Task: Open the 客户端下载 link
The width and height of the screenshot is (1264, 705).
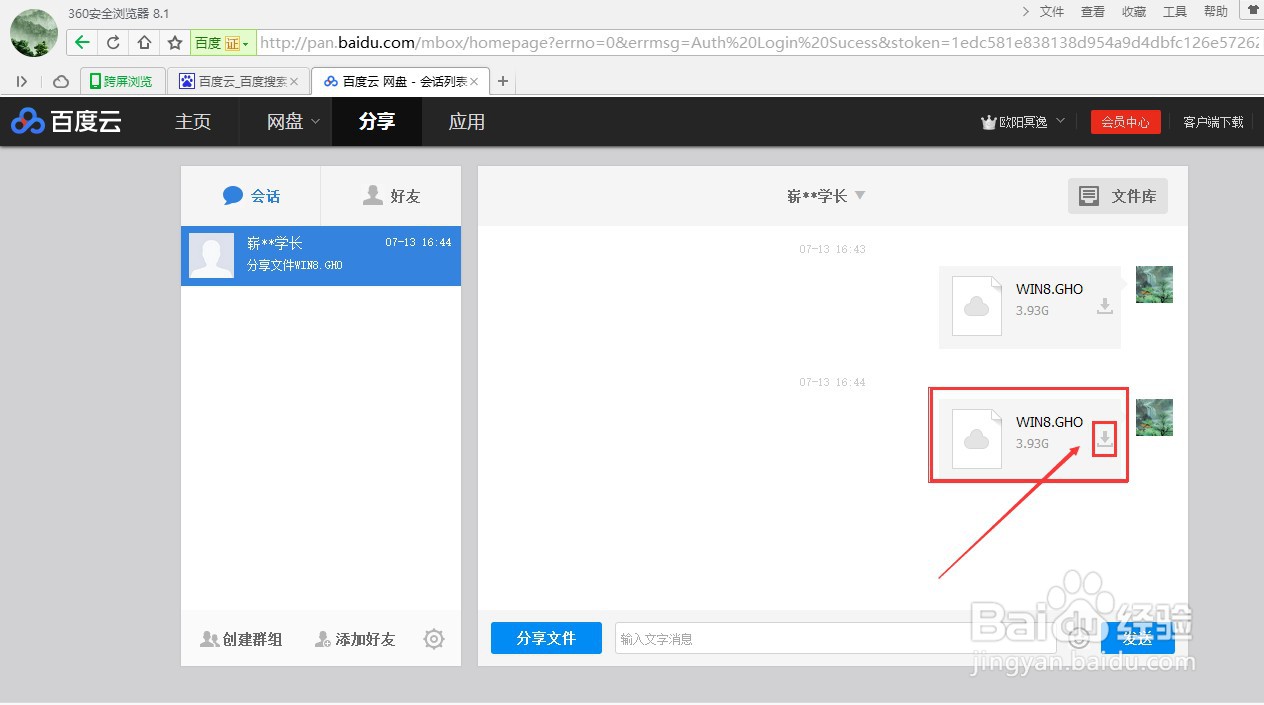Action: pos(1213,122)
